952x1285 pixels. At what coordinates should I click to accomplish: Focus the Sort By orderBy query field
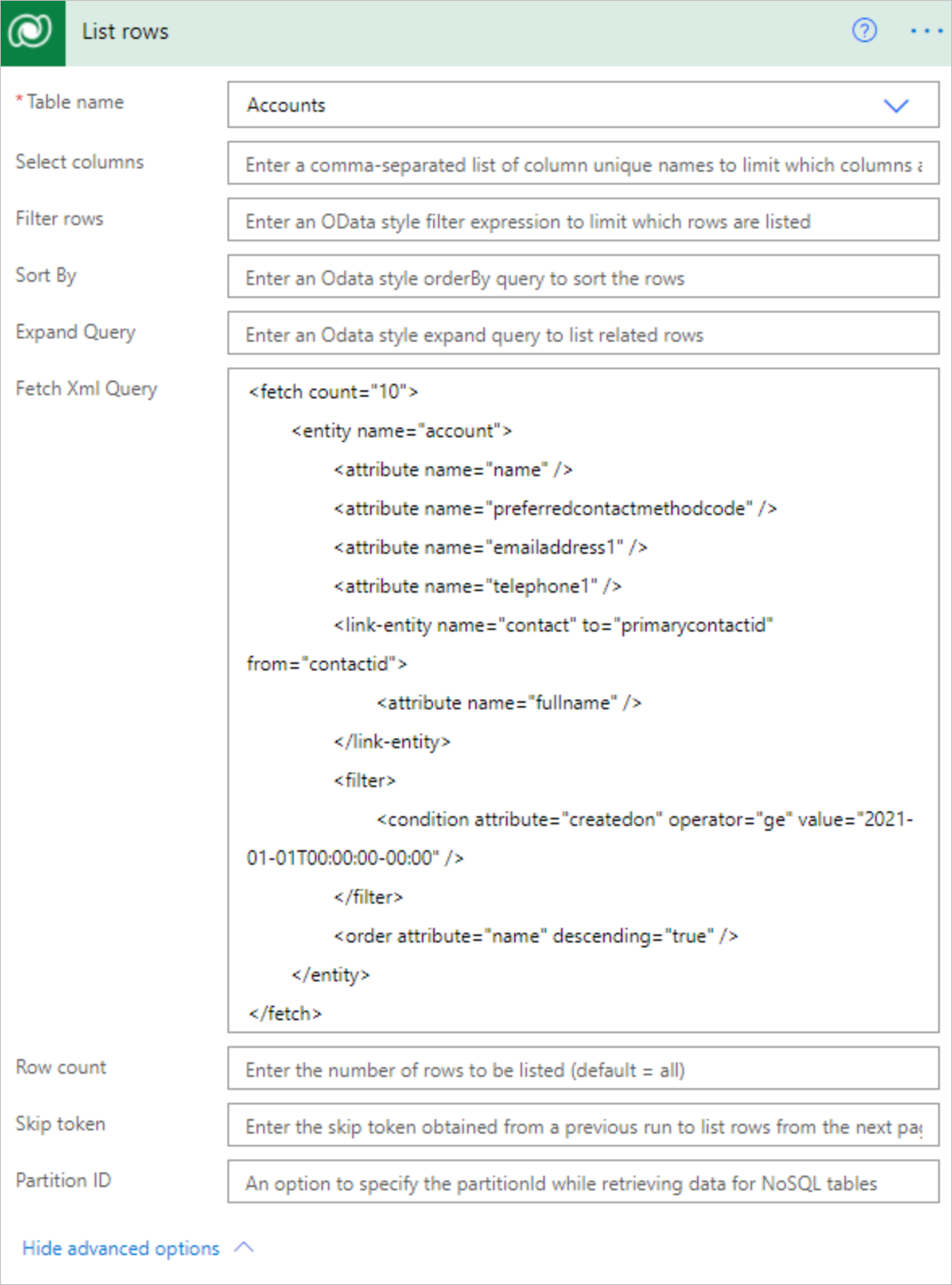pos(581,277)
